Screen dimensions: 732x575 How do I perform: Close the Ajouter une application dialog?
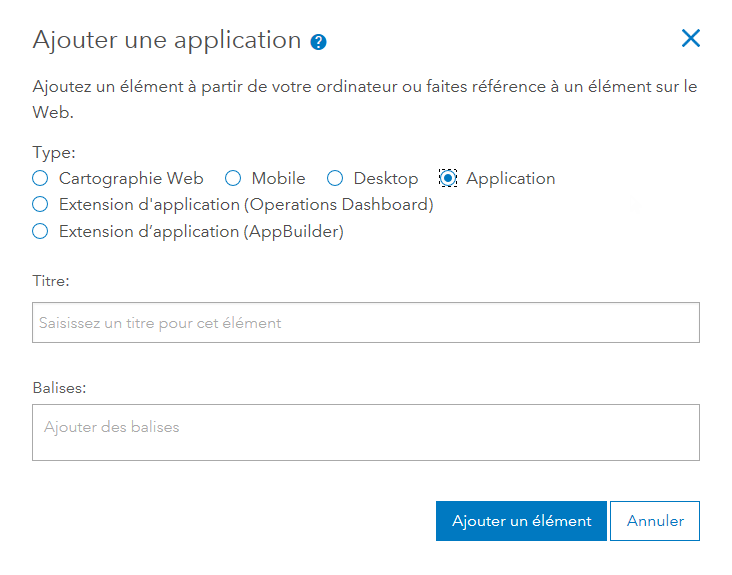pos(690,39)
